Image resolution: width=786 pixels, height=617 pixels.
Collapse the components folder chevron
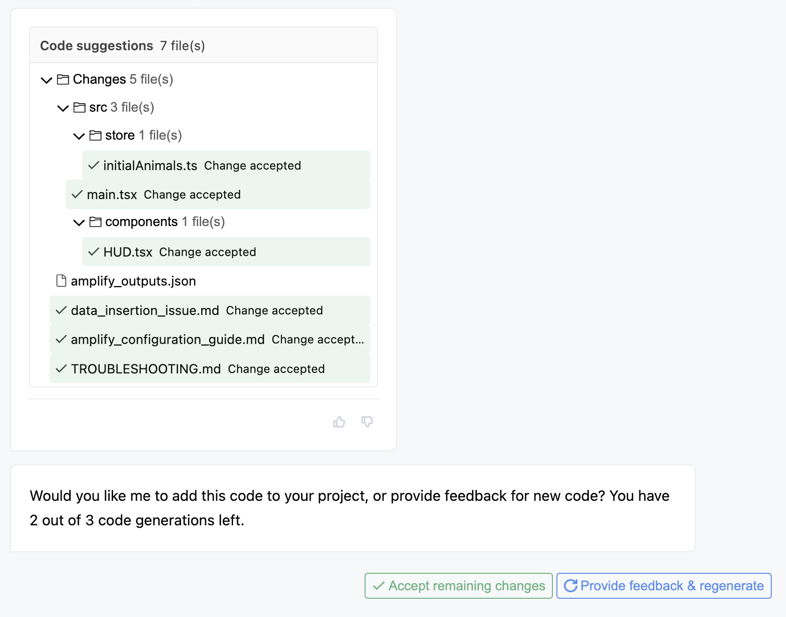[x=79, y=222]
